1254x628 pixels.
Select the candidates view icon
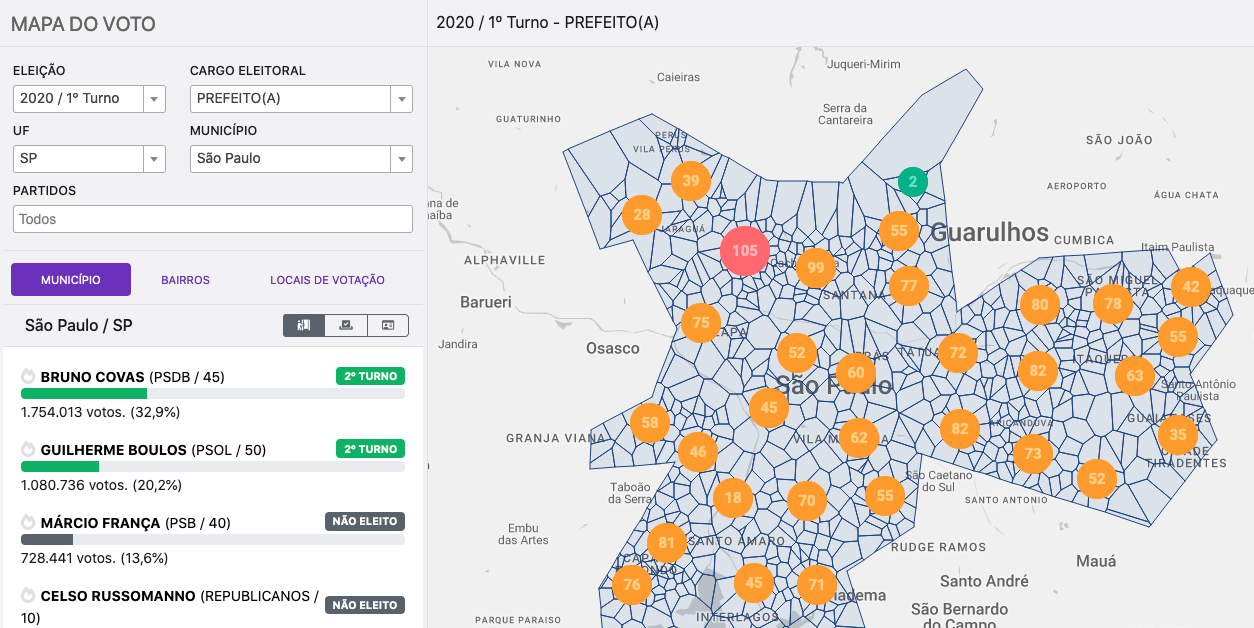[x=304, y=325]
